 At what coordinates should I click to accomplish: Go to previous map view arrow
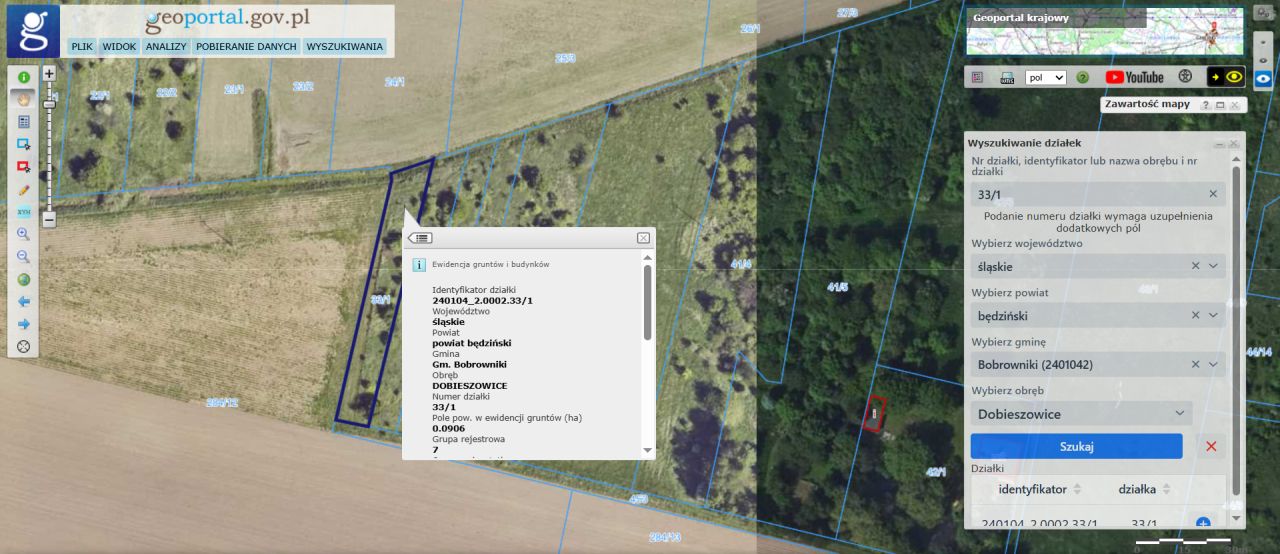(24, 301)
